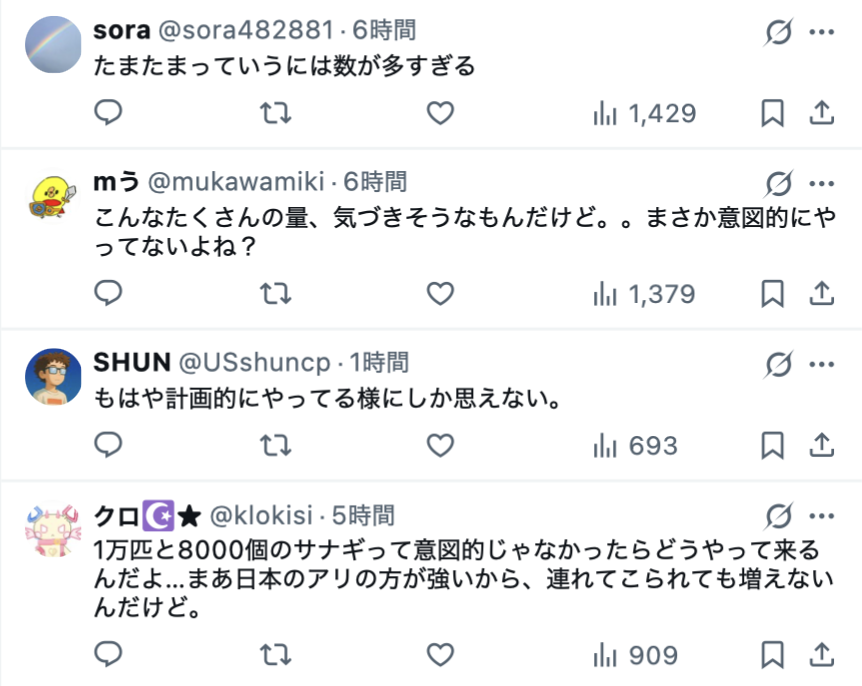This screenshot has width=862, height=686.
Task: Share sora's tweet
Action: (x=821, y=113)
